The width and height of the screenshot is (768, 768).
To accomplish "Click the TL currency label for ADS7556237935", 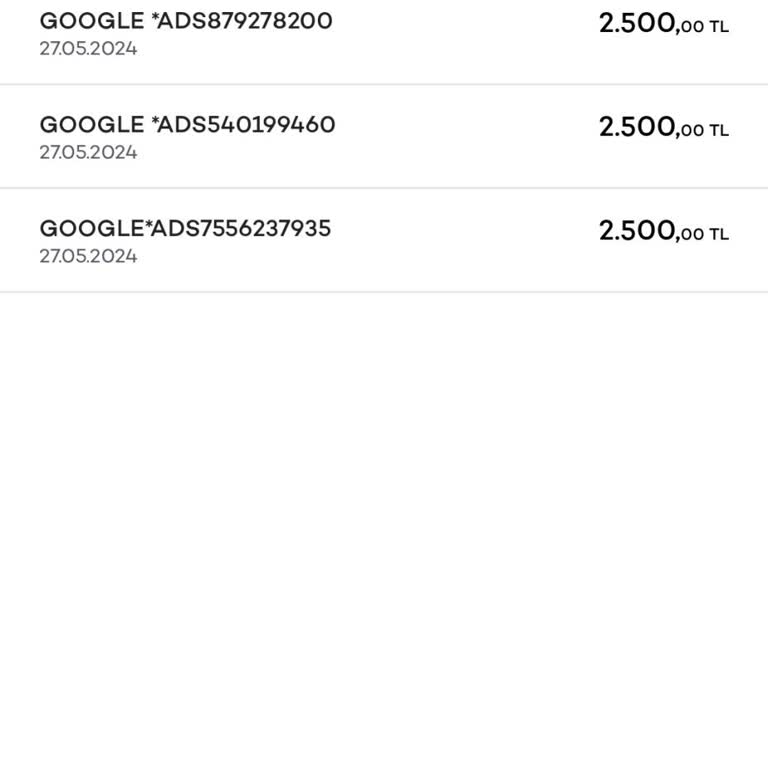I will coord(719,236).
